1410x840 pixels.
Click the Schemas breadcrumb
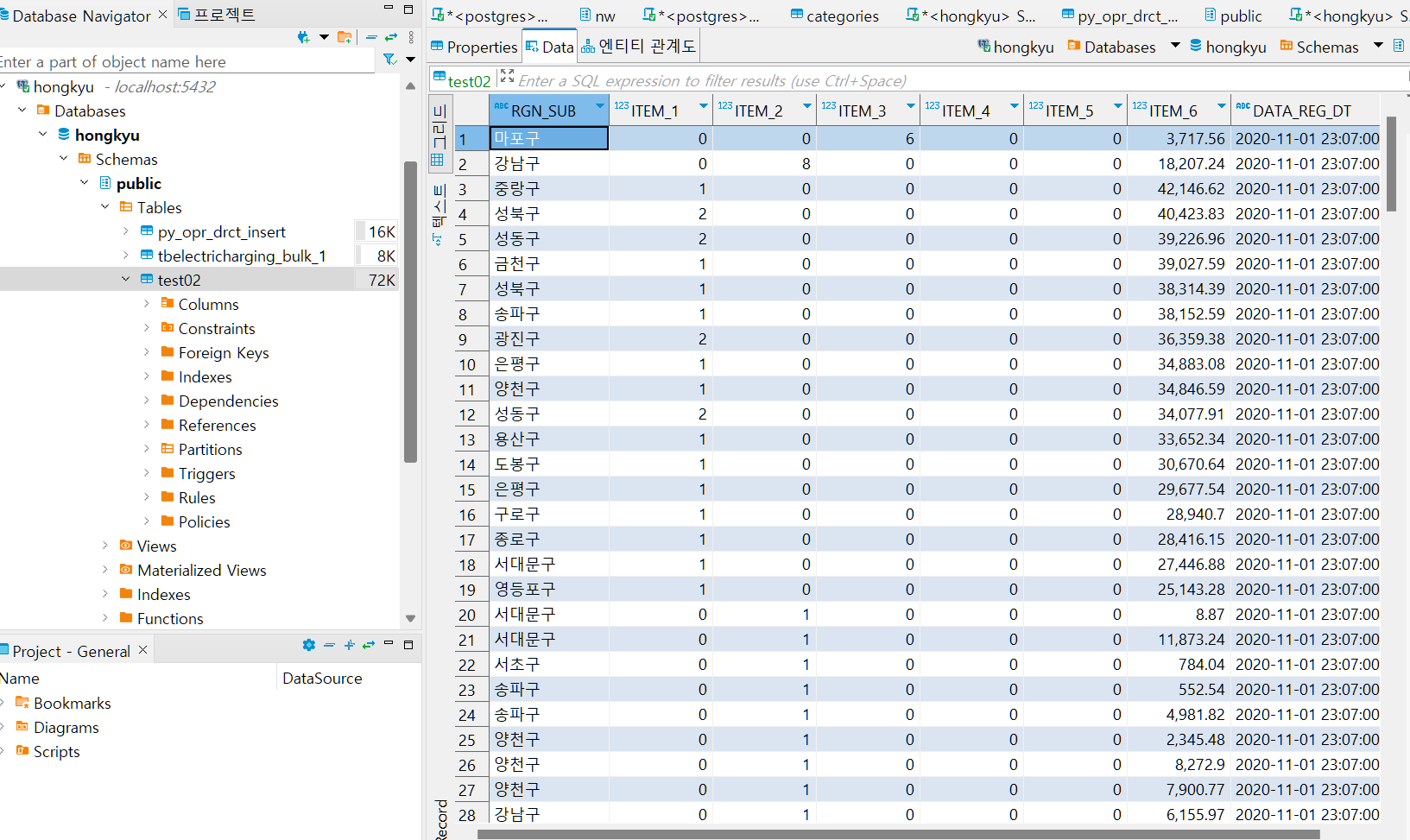(1319, 47)
